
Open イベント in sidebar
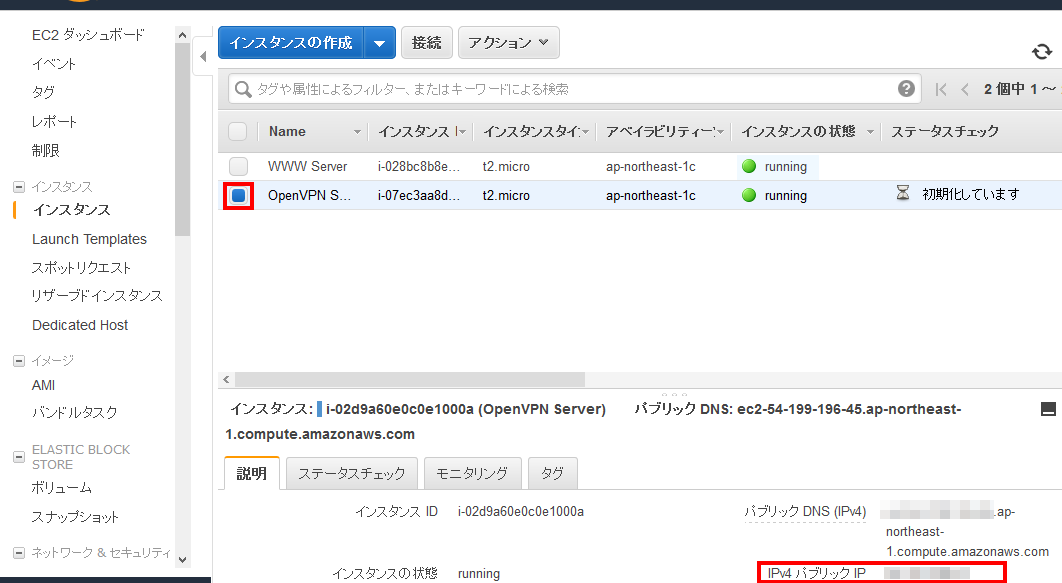point(54,64)
